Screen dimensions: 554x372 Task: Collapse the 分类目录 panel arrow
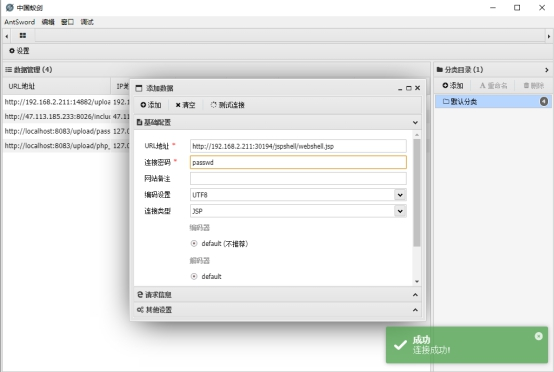point(547,70)
